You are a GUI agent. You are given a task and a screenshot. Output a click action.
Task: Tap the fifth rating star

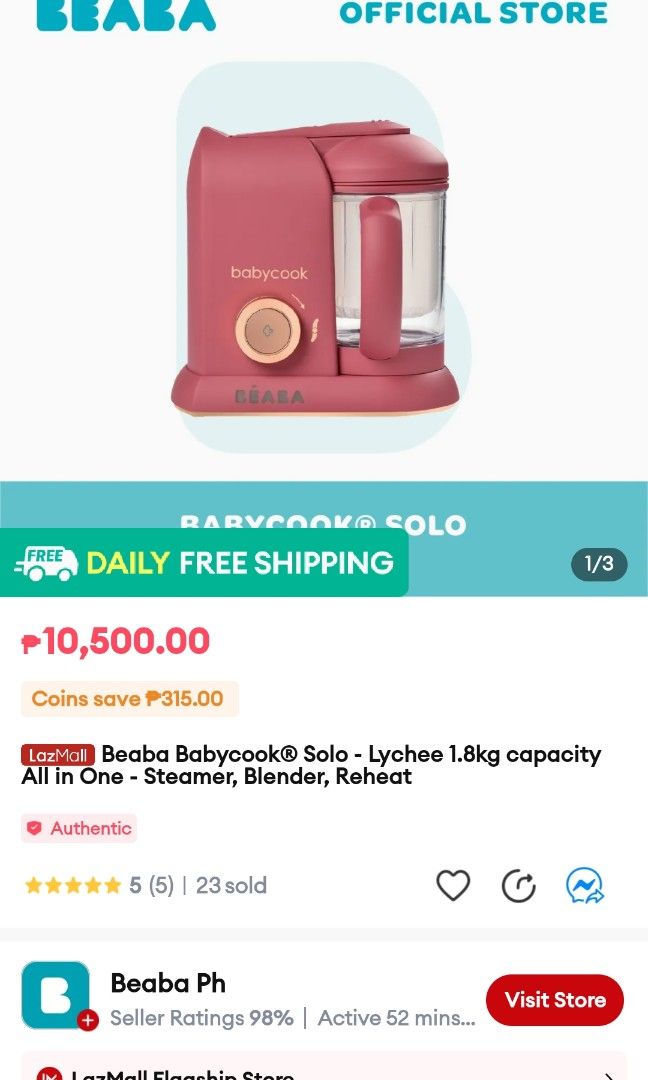click(113, 885)
